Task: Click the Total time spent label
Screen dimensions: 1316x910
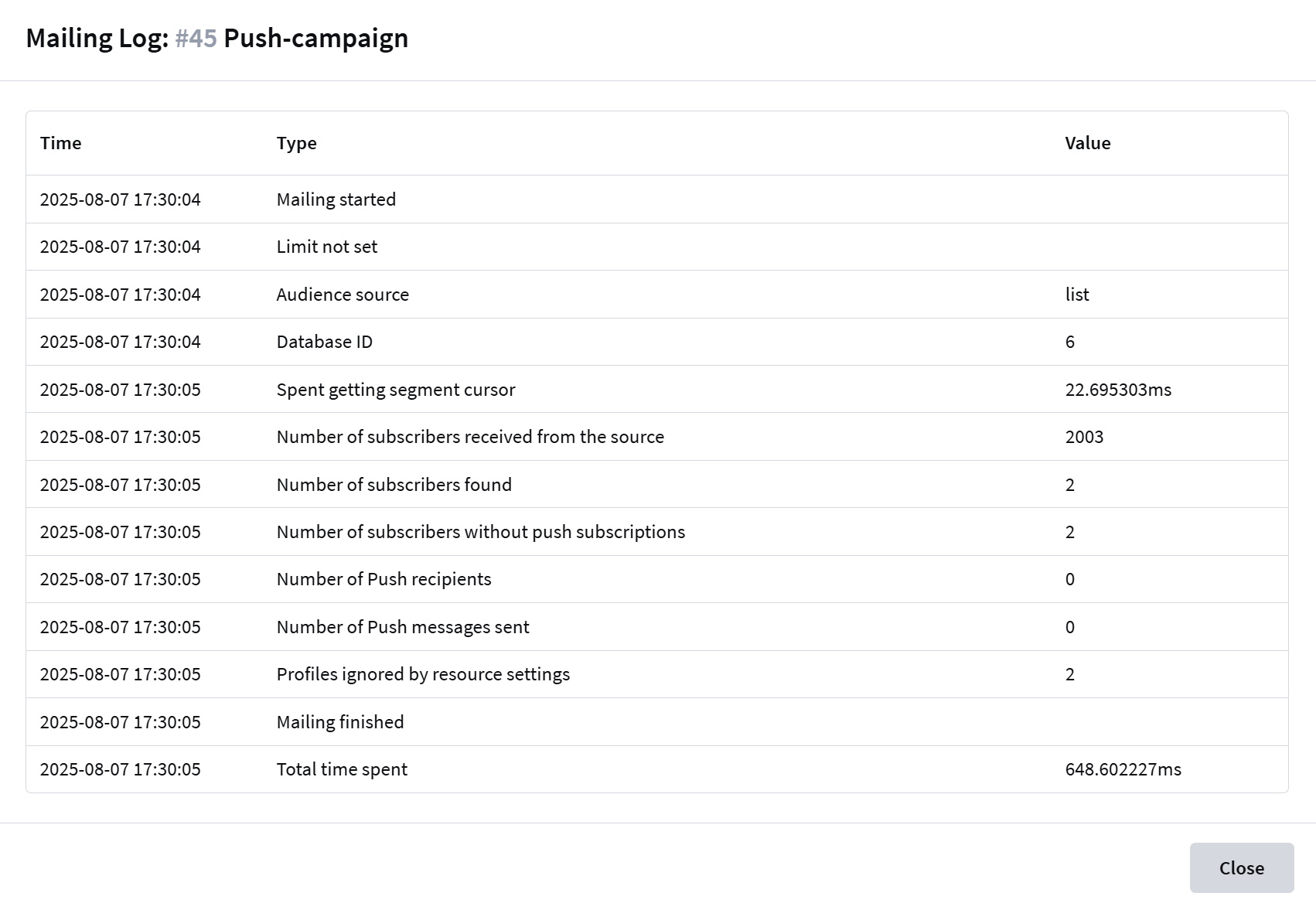Action: pos(341,769)
